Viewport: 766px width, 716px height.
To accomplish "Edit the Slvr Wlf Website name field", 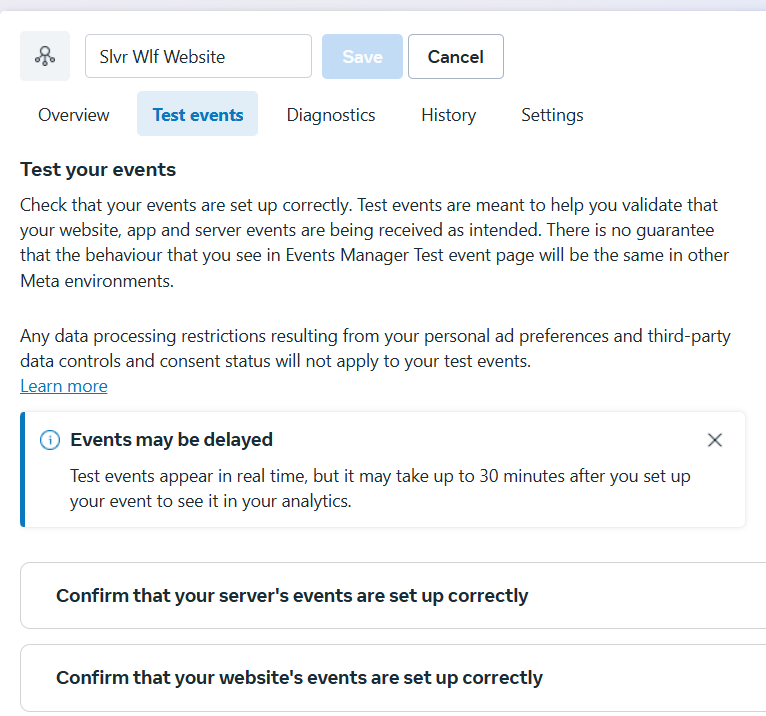I will point(198,56).
